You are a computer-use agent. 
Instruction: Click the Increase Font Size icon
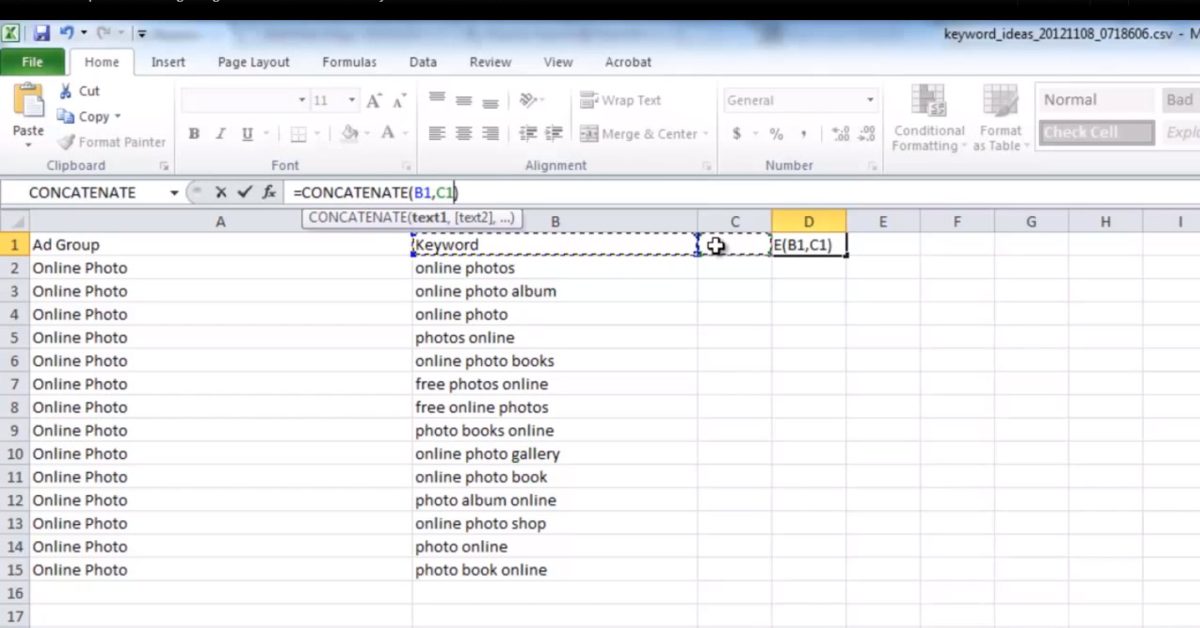[374, 101]
